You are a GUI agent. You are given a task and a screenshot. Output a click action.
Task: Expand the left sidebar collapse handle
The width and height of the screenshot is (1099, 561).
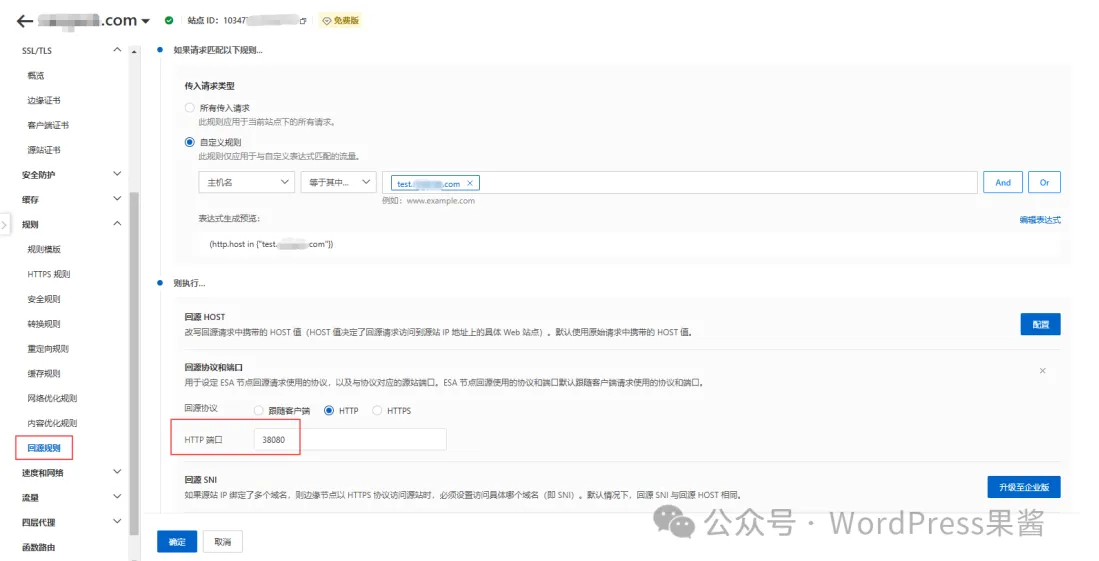[4, 225]
